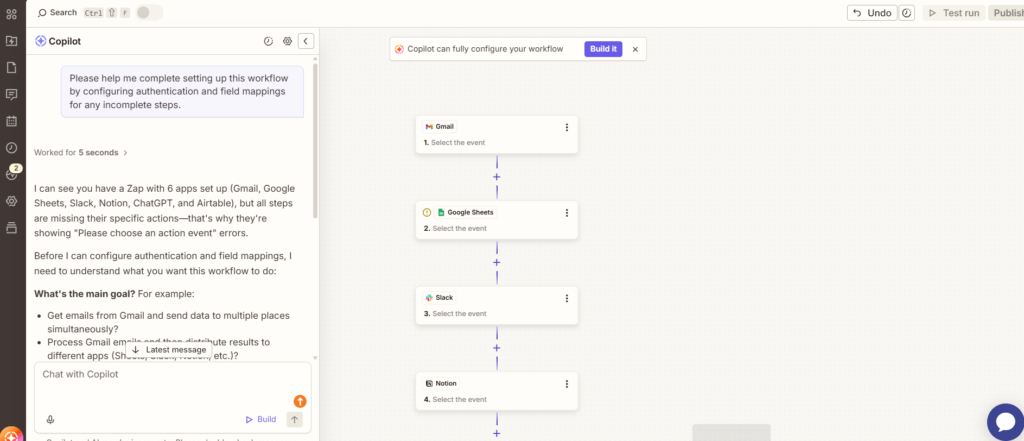Open the calendar icon in sidebar
The width and height of the screenshot is (1024, 441).
(11, 121)
